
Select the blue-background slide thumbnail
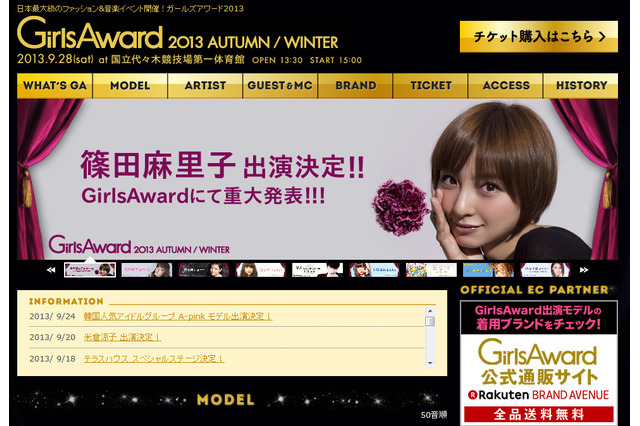[x=488, y=270]
